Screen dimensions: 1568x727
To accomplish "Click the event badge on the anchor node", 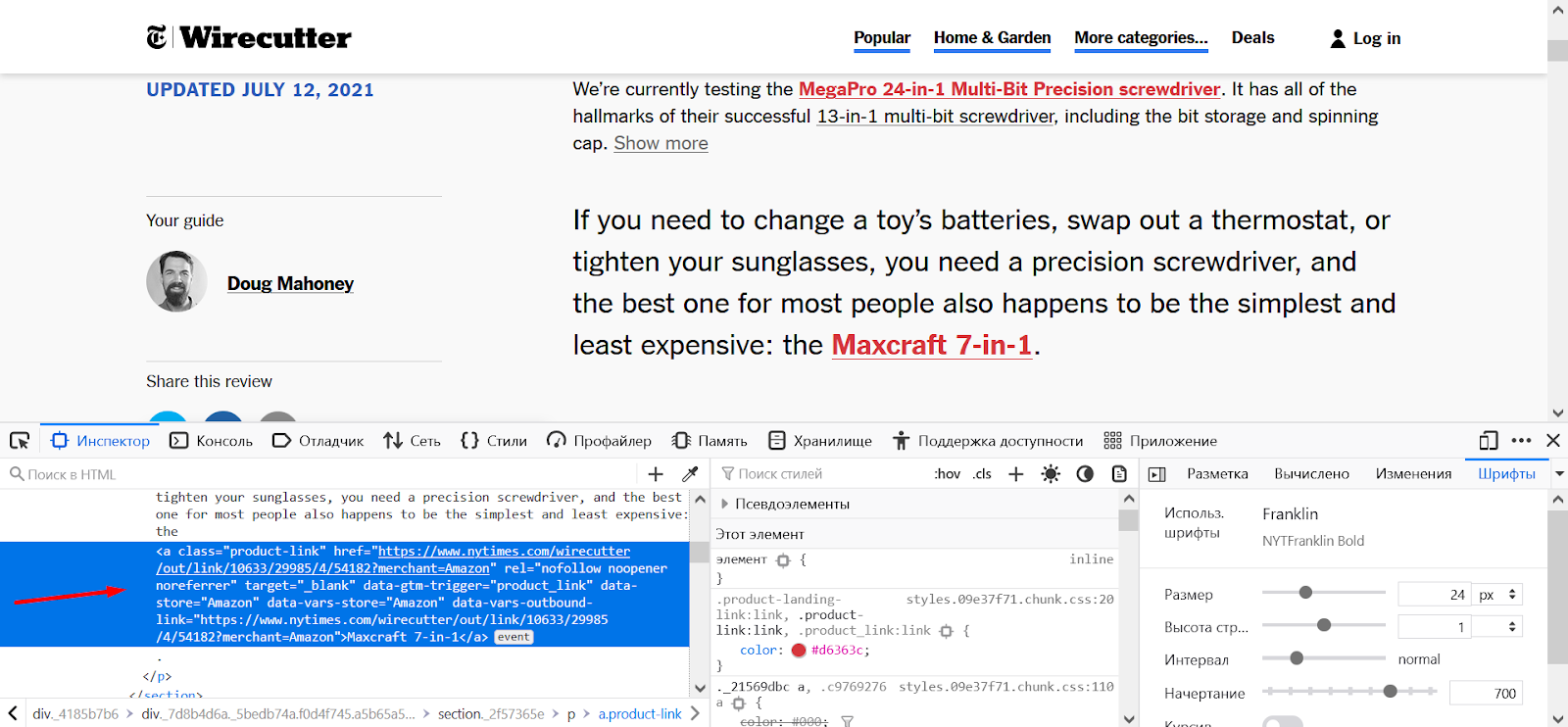I will pos(514,638).
